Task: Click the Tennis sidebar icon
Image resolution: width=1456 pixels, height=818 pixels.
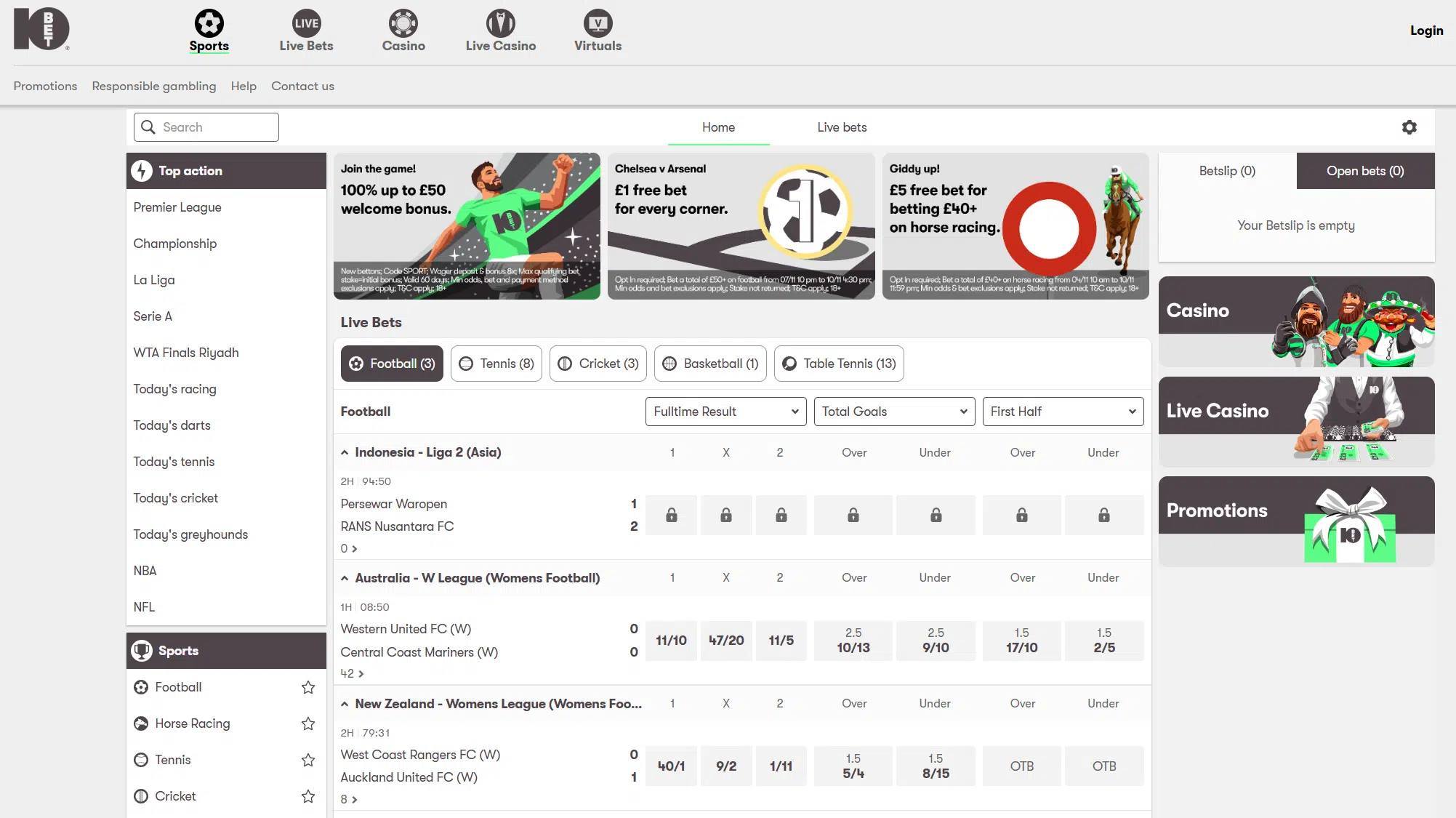Action: (141, 760)
